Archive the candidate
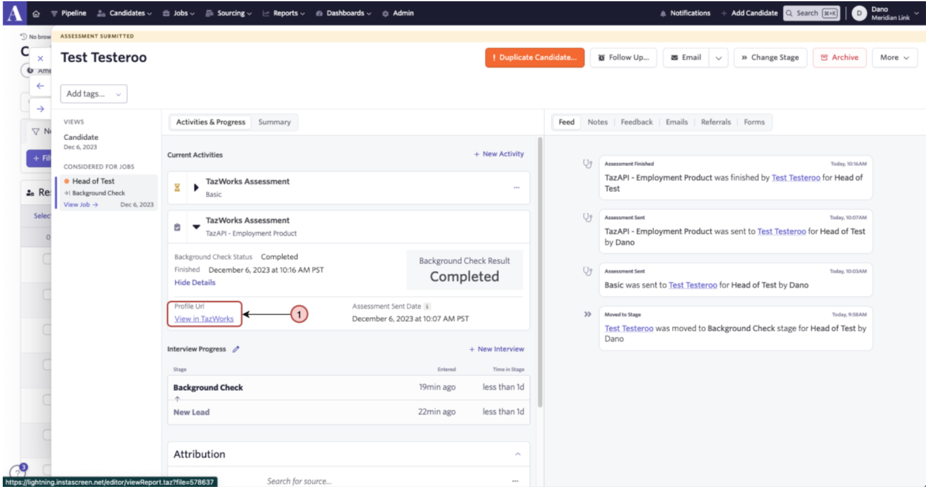 click(x=839, y=57)
